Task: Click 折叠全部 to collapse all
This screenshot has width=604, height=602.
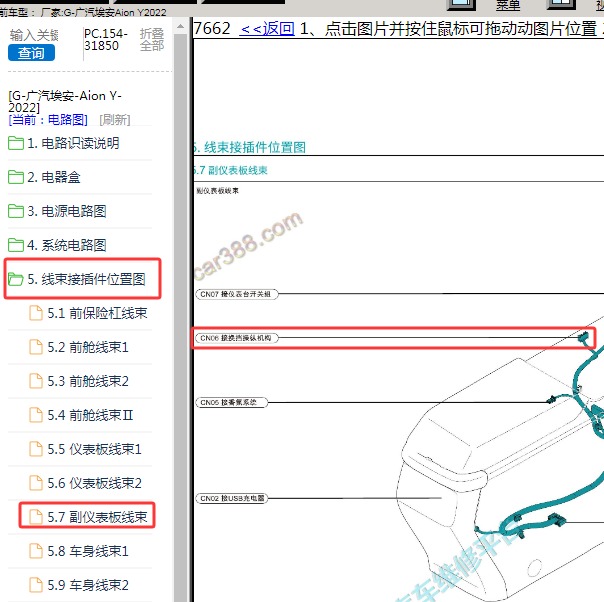Action: click(152, 40)
